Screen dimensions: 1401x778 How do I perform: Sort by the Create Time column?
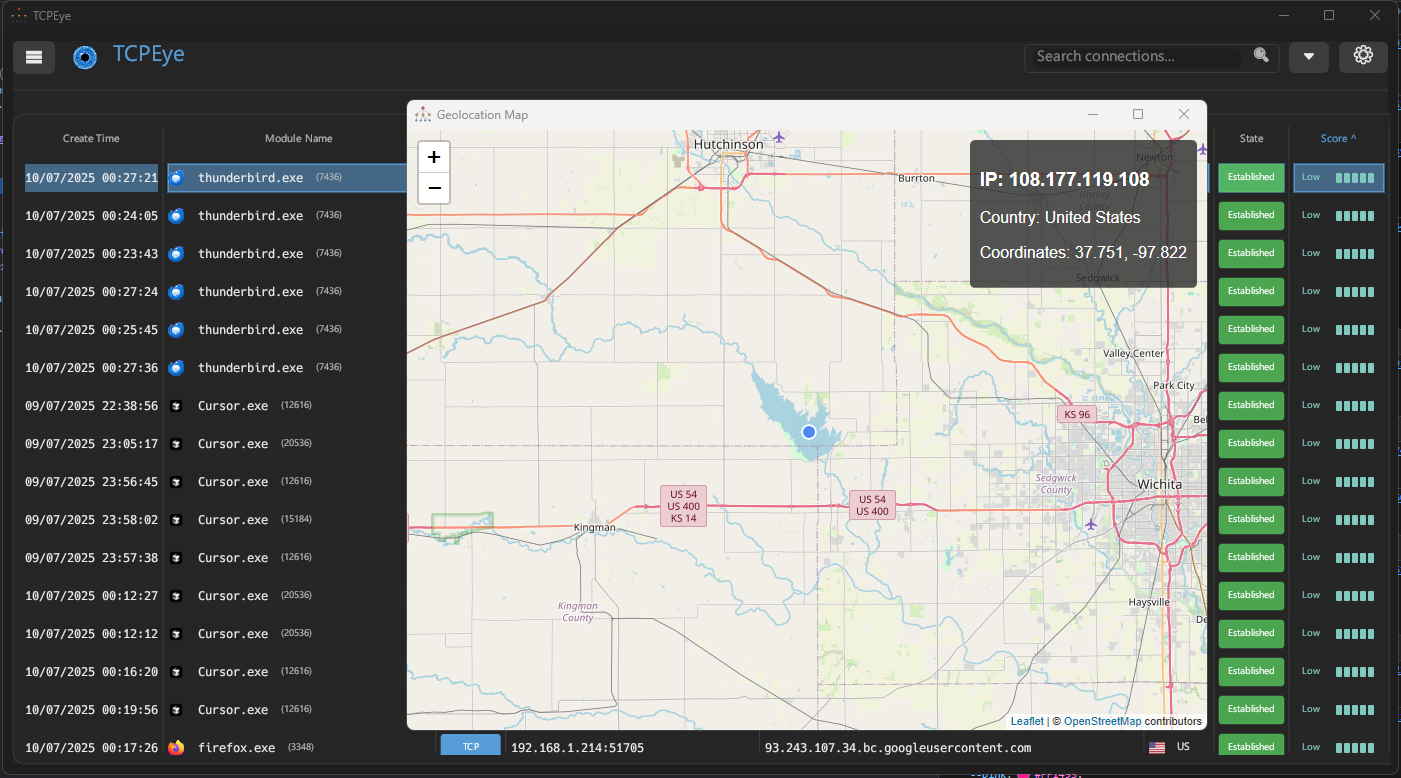pos(91,139)
